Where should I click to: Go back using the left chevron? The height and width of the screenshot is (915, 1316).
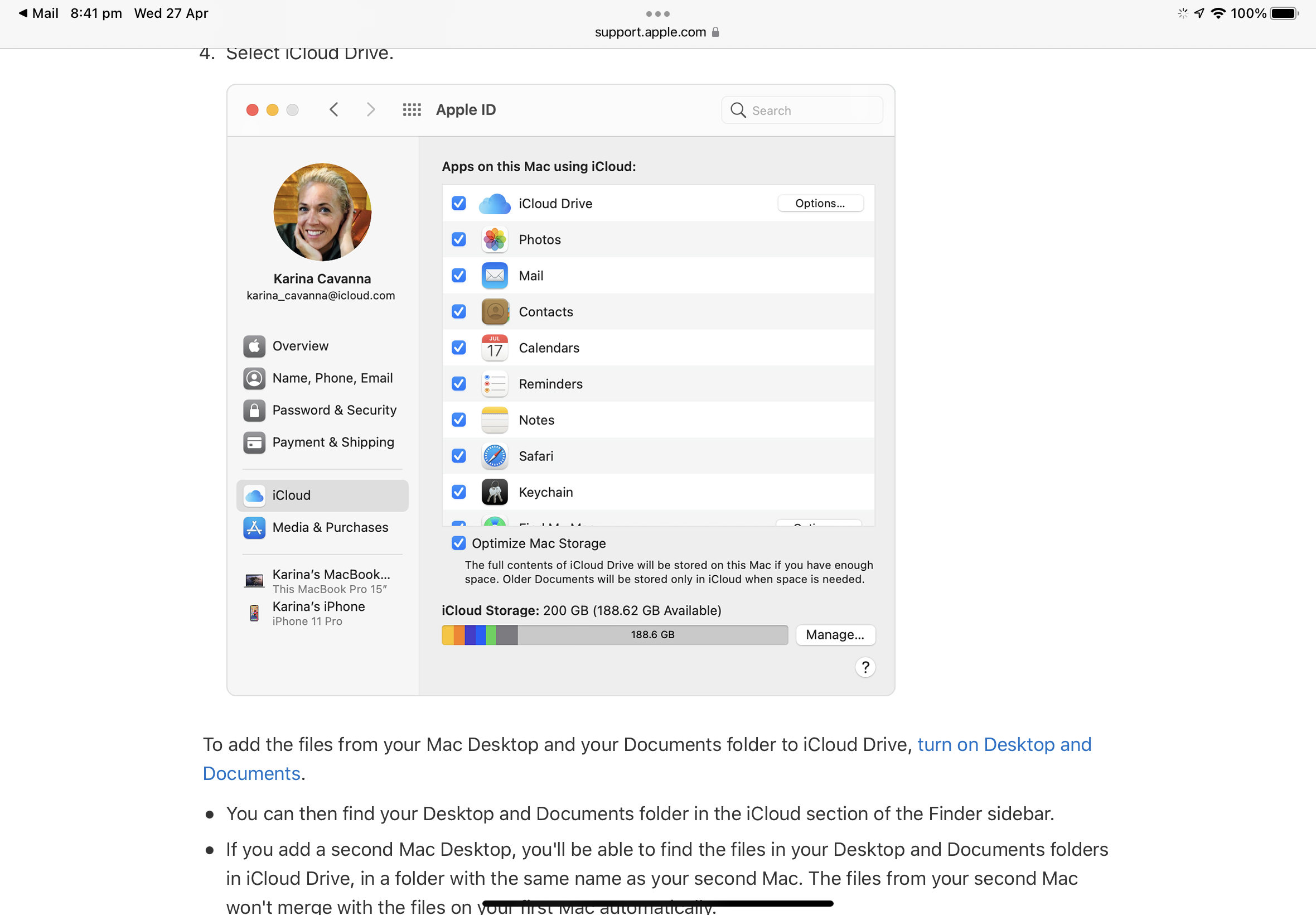pos(334,109)
